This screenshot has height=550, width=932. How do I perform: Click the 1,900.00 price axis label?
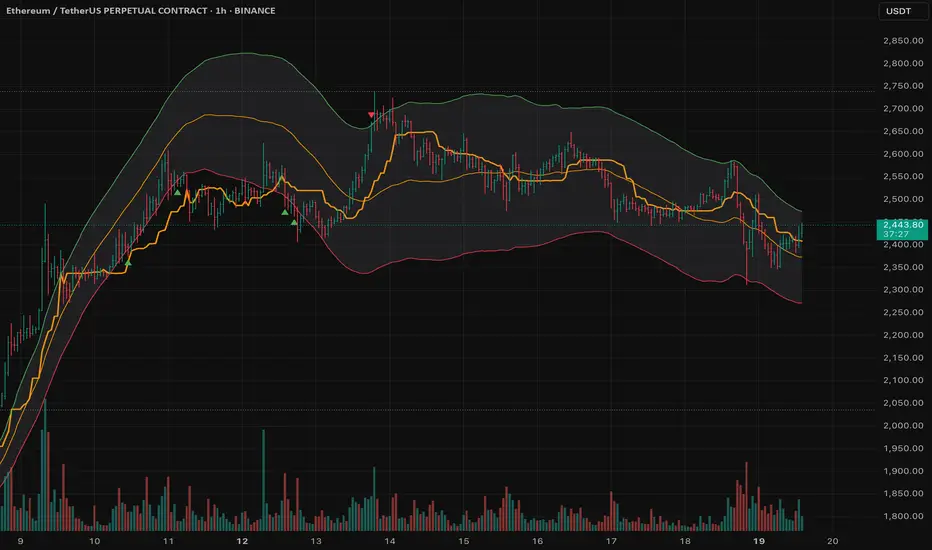[903, 471]
